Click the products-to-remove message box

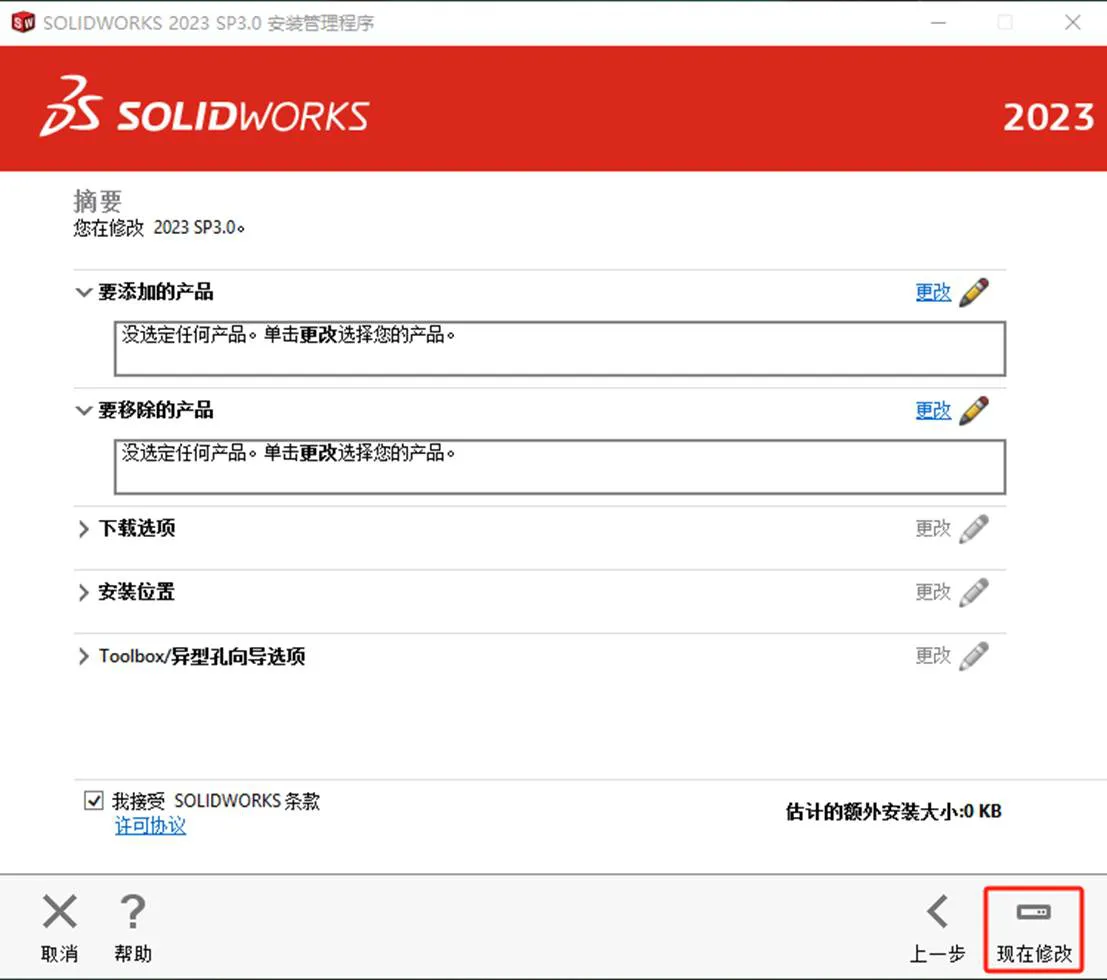coord(560,467)
